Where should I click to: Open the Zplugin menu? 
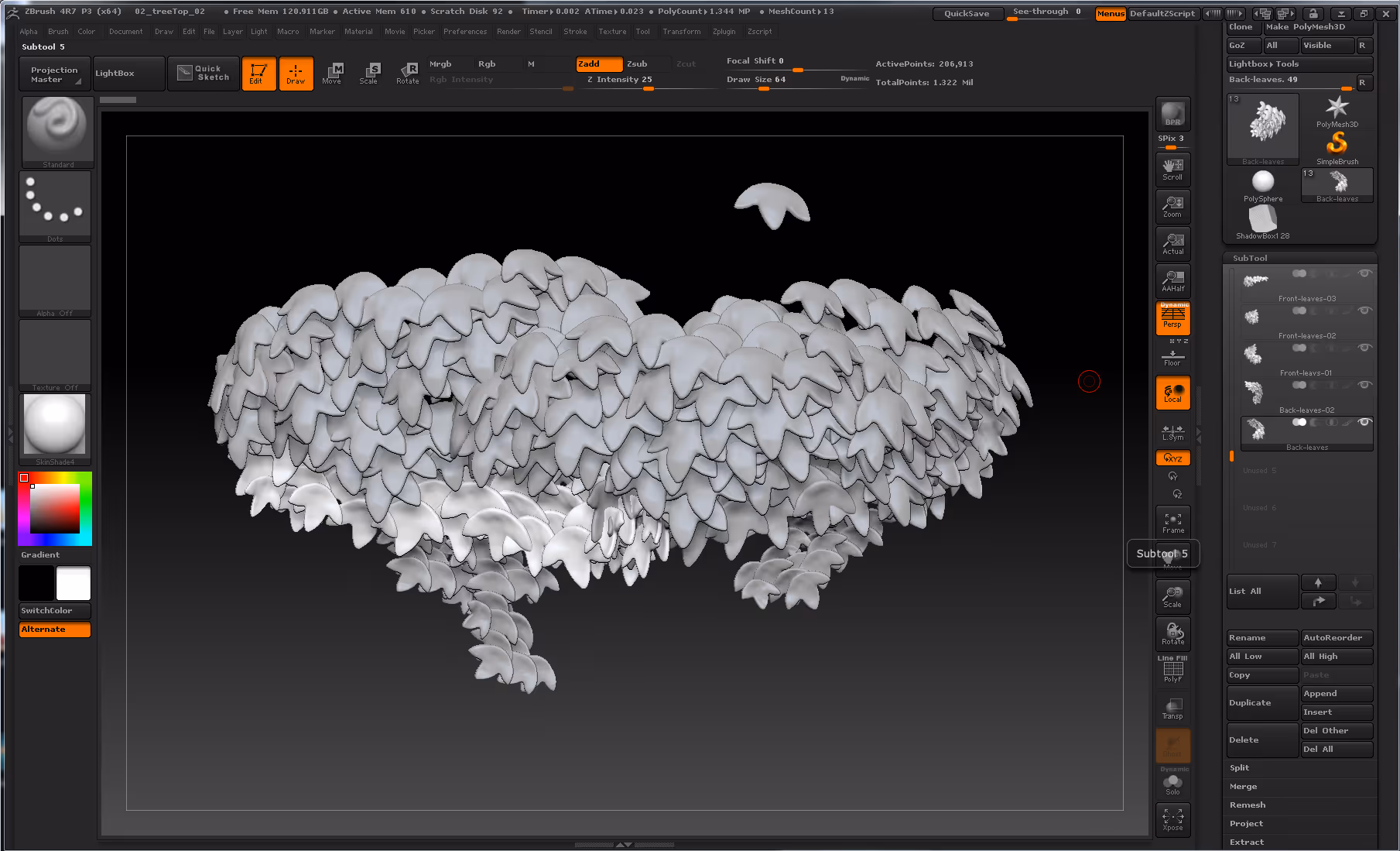pos(724,32)
